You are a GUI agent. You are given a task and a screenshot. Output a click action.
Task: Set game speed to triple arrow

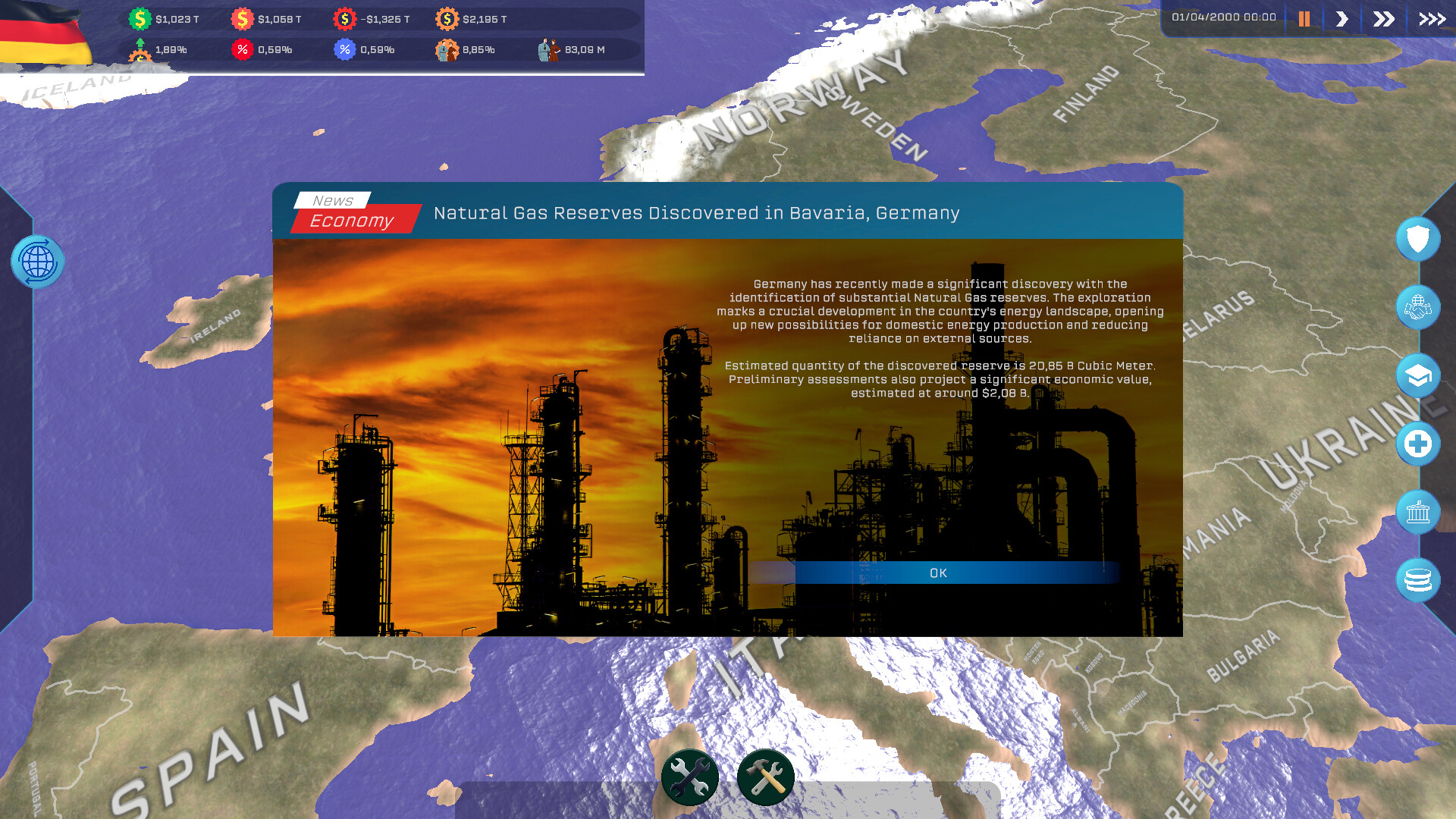tap(1432, 19)
